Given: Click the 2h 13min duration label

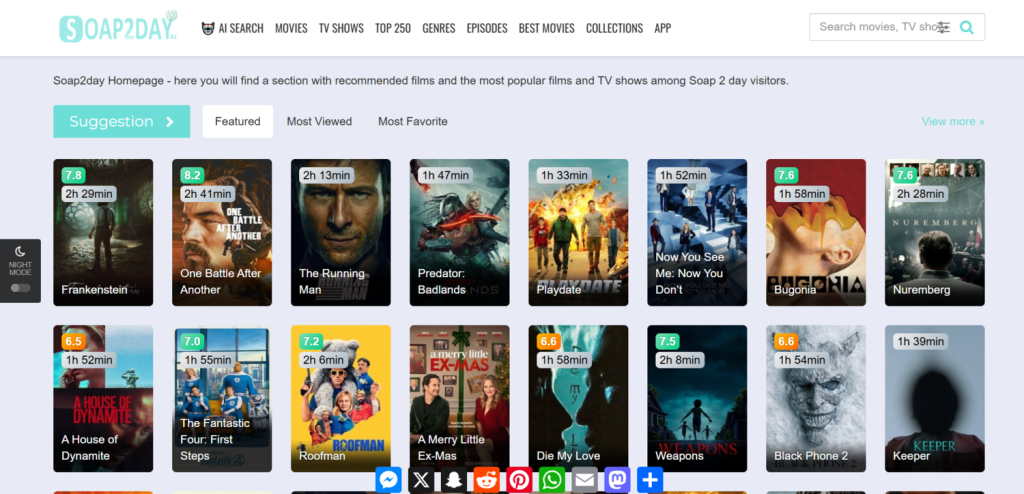Looking at the screenshot, I should coord(327,175).
